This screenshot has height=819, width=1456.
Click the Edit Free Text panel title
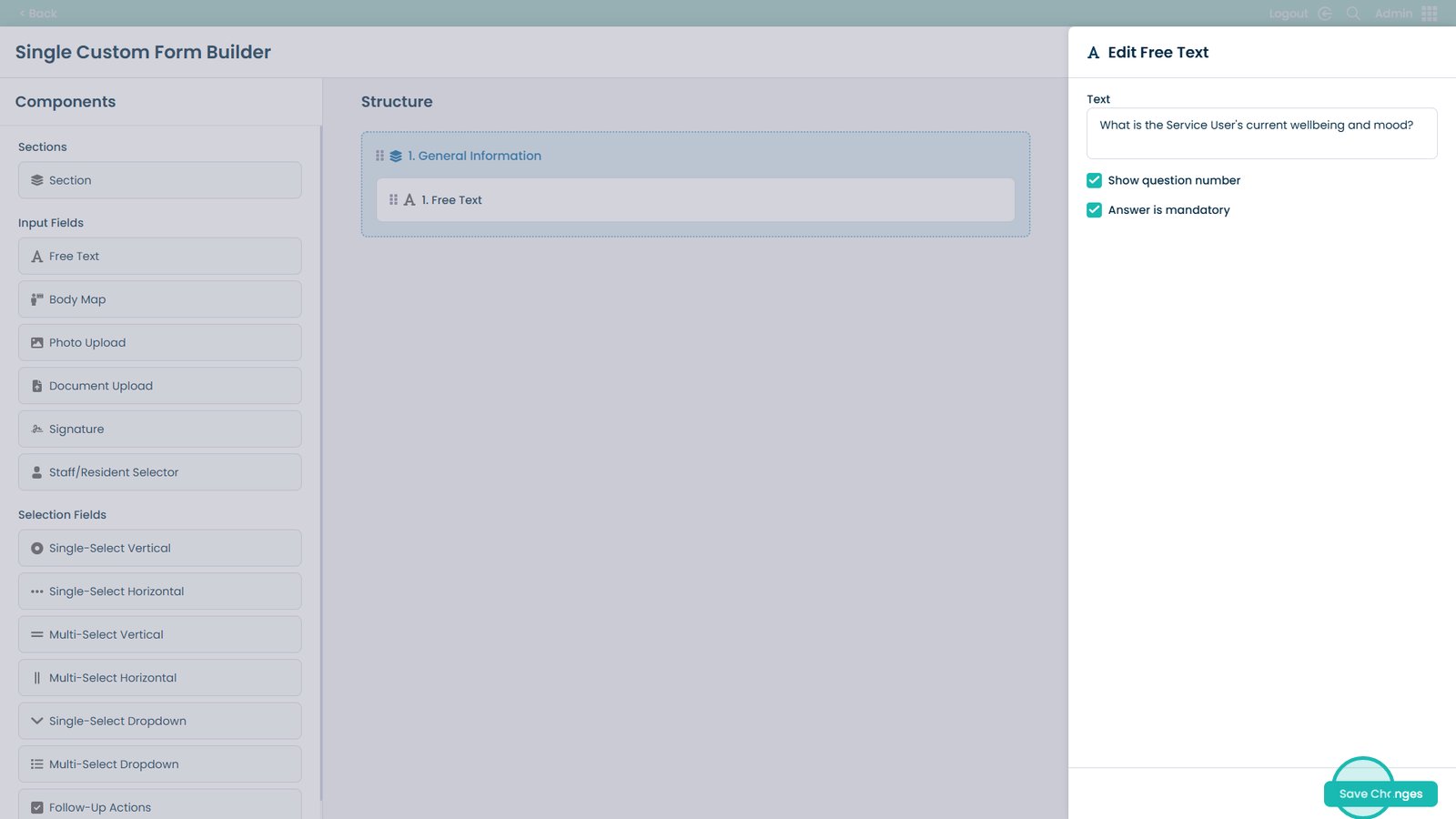coord(1158,53)
